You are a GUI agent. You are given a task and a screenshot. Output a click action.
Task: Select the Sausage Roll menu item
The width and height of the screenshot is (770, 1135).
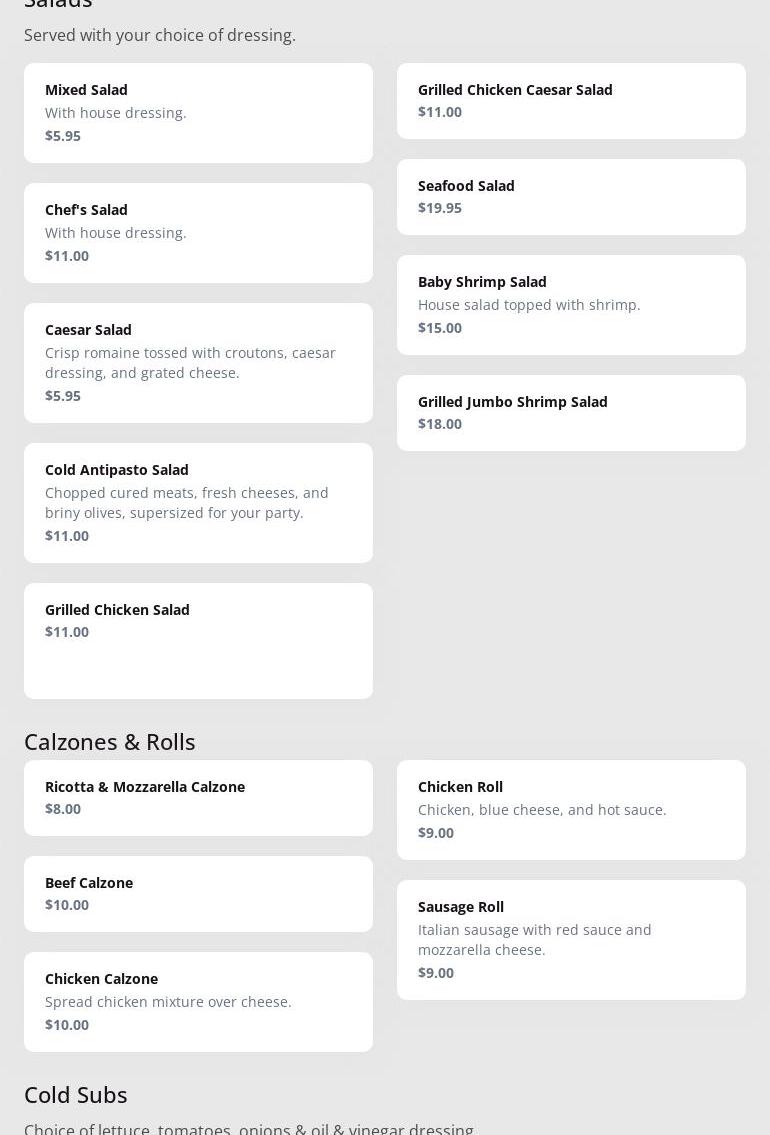pos(571,939)
